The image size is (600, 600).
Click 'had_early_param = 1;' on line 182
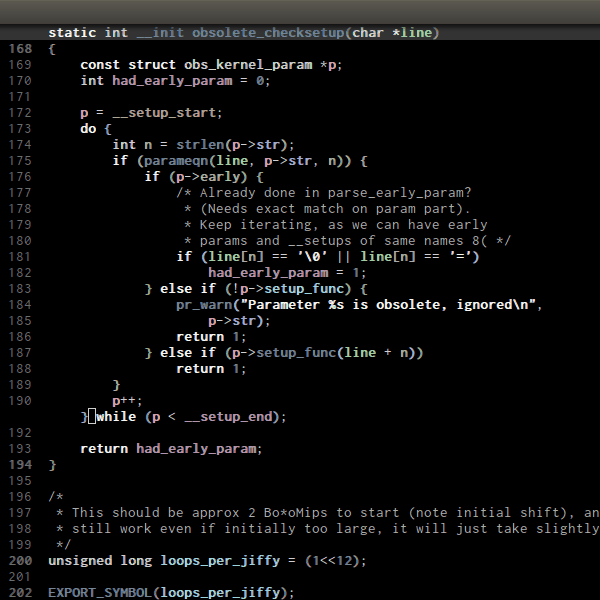(x=287, y=273)
